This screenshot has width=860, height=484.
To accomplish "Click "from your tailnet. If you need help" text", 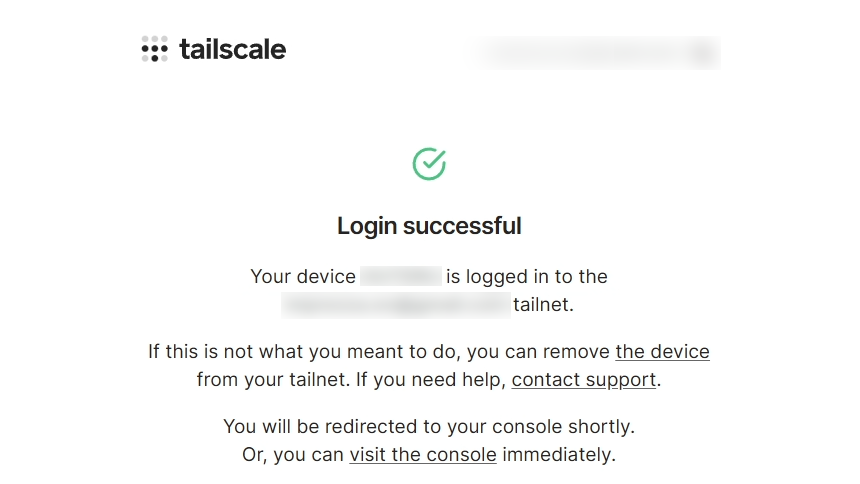I will [351, 380].
